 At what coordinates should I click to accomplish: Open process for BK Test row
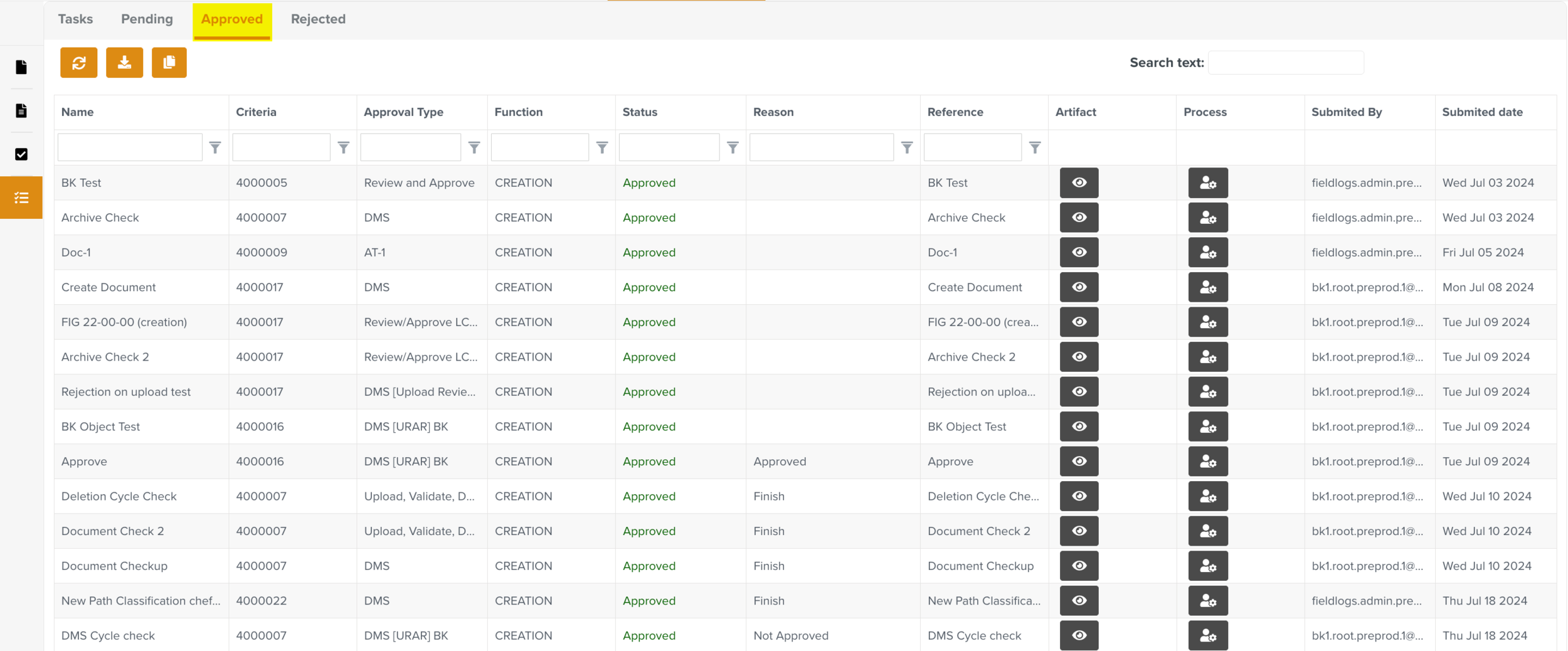point(1208,183)
